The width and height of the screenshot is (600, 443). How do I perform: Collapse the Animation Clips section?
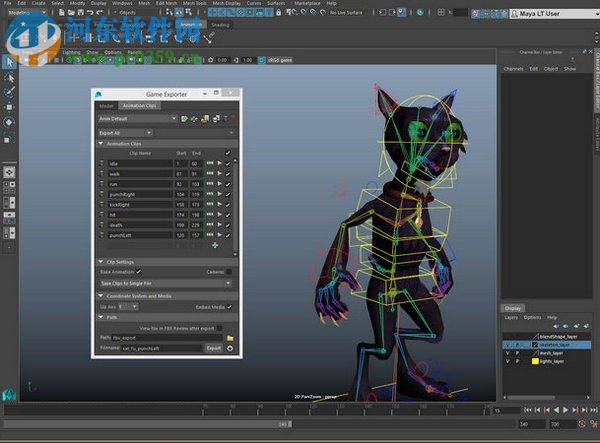tap(101, 143)
